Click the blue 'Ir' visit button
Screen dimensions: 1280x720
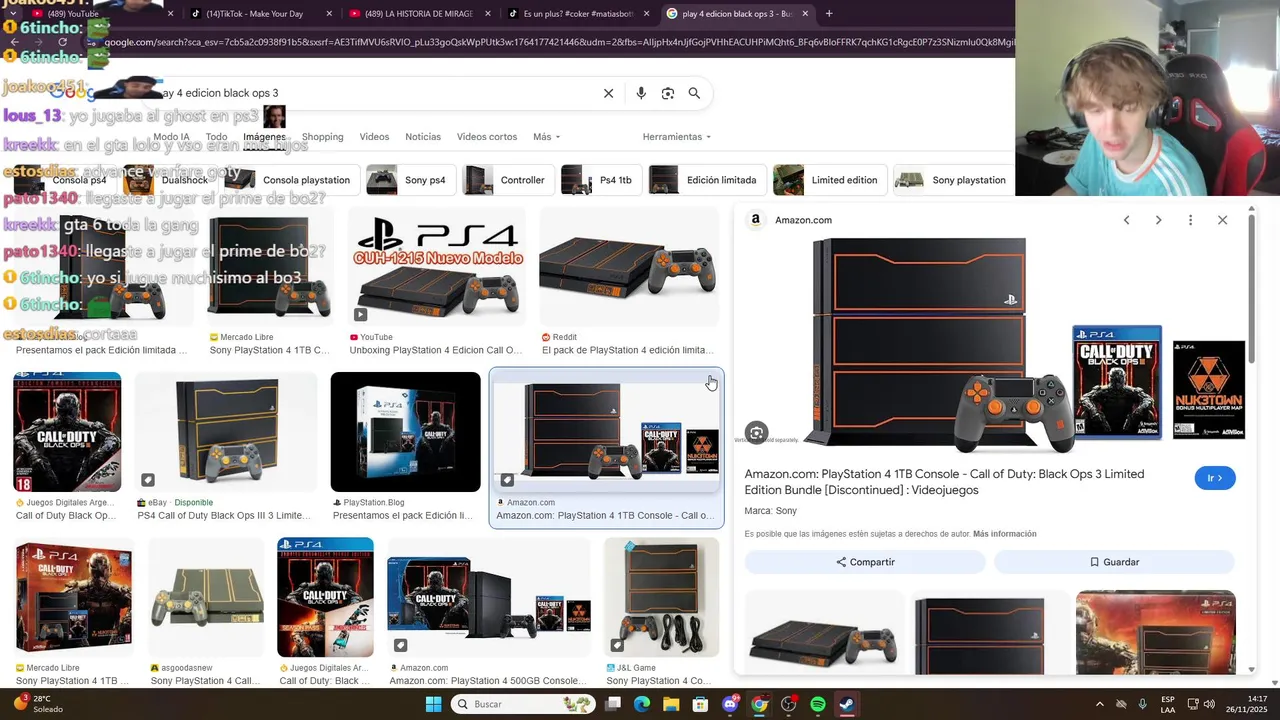(x=1215, y=478)
